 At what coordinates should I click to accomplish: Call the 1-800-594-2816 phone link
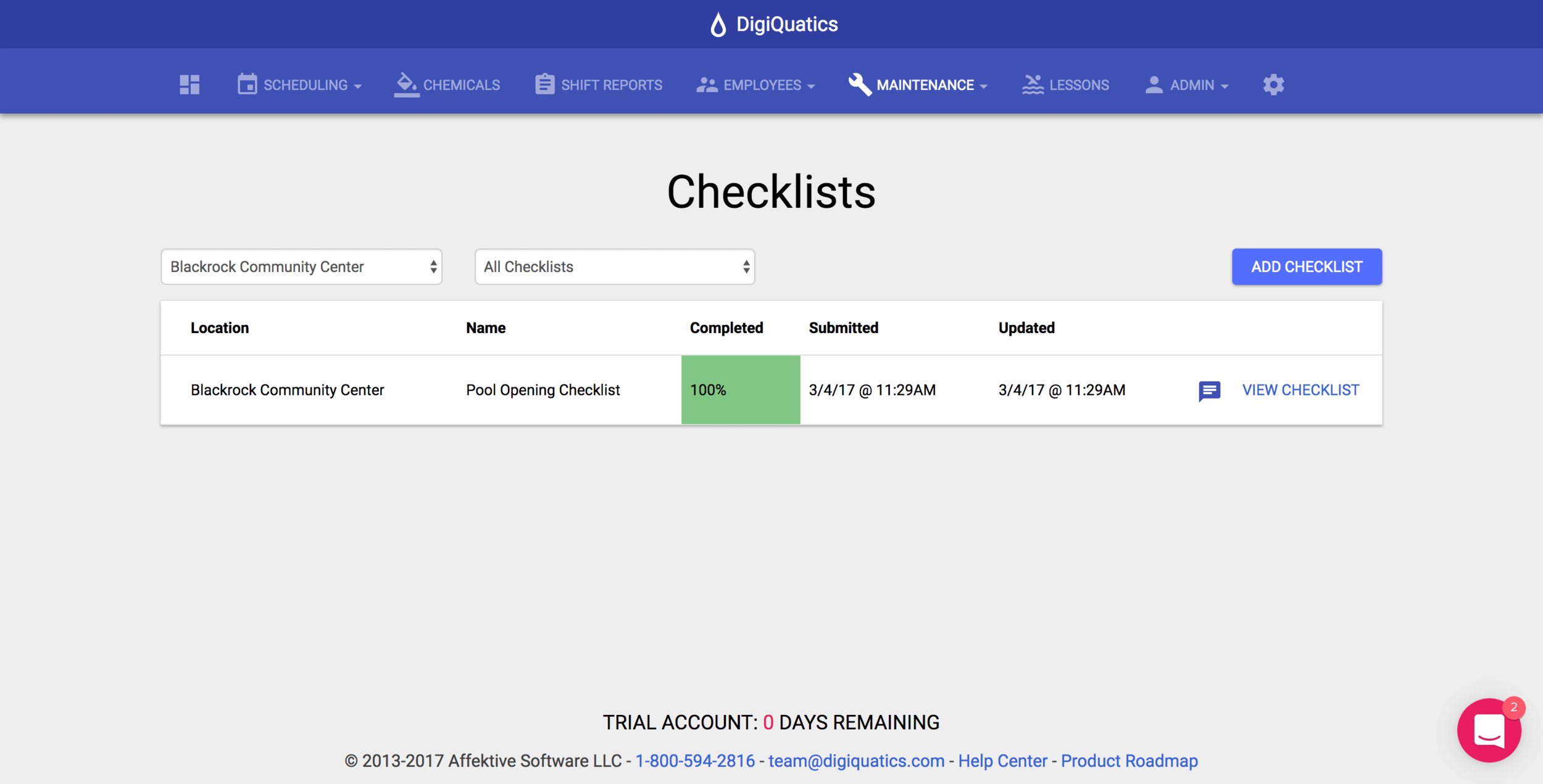coord(695,761)
